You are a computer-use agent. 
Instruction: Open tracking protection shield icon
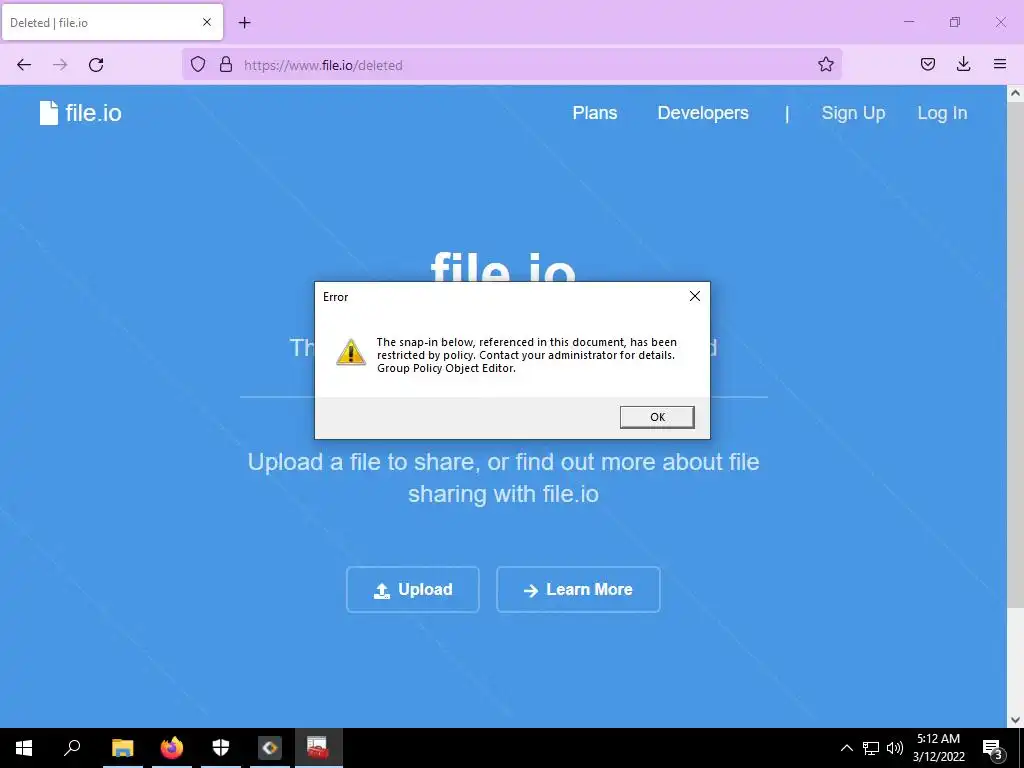point(198,64)
